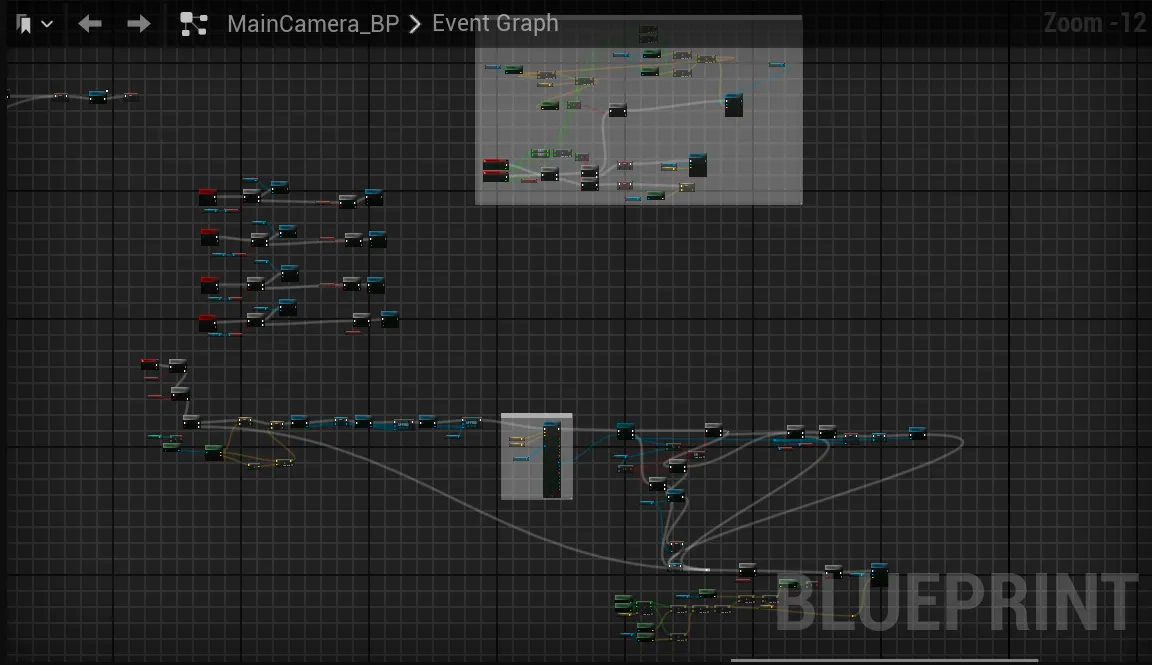This screenshot has width=1152, height=665.
Task: Go back using the left arrow
Action: coord(90,24)
